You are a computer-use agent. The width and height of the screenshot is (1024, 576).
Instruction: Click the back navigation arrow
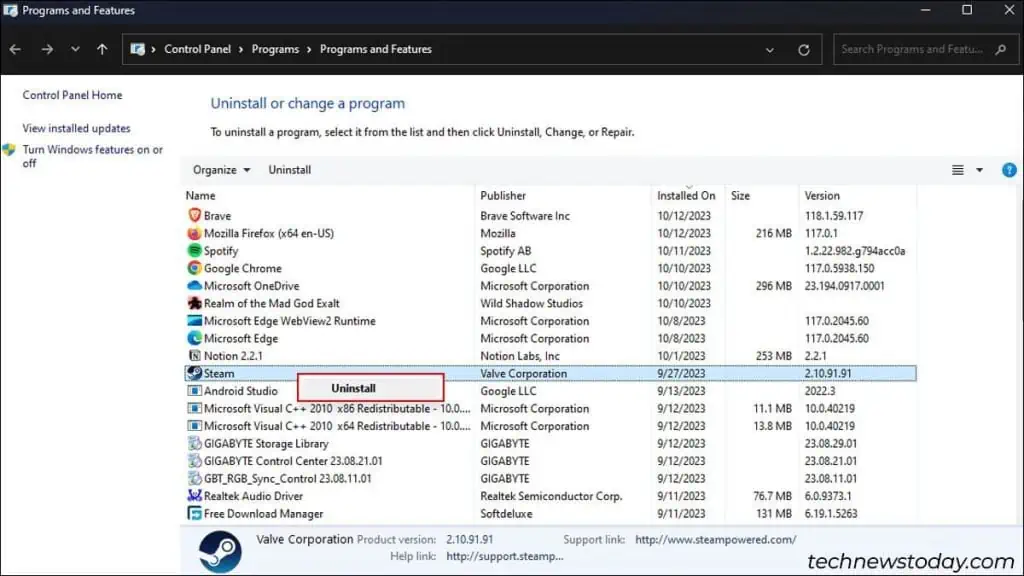click(15, 48)
